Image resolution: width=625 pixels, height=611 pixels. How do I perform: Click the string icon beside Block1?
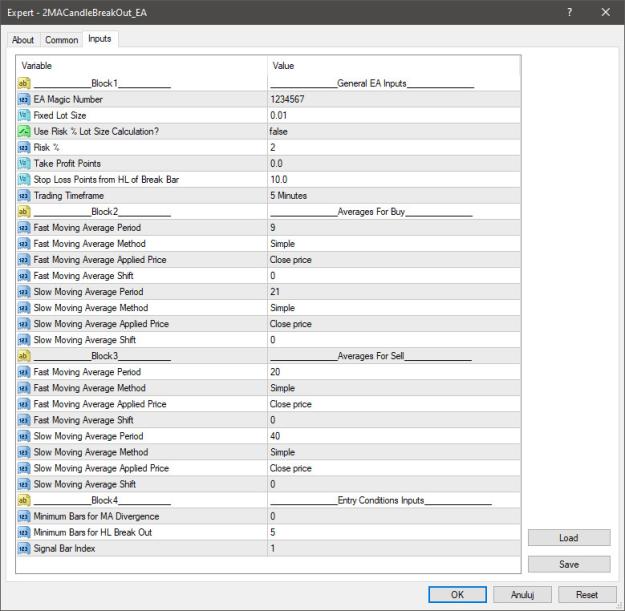(x=24, y=83)
